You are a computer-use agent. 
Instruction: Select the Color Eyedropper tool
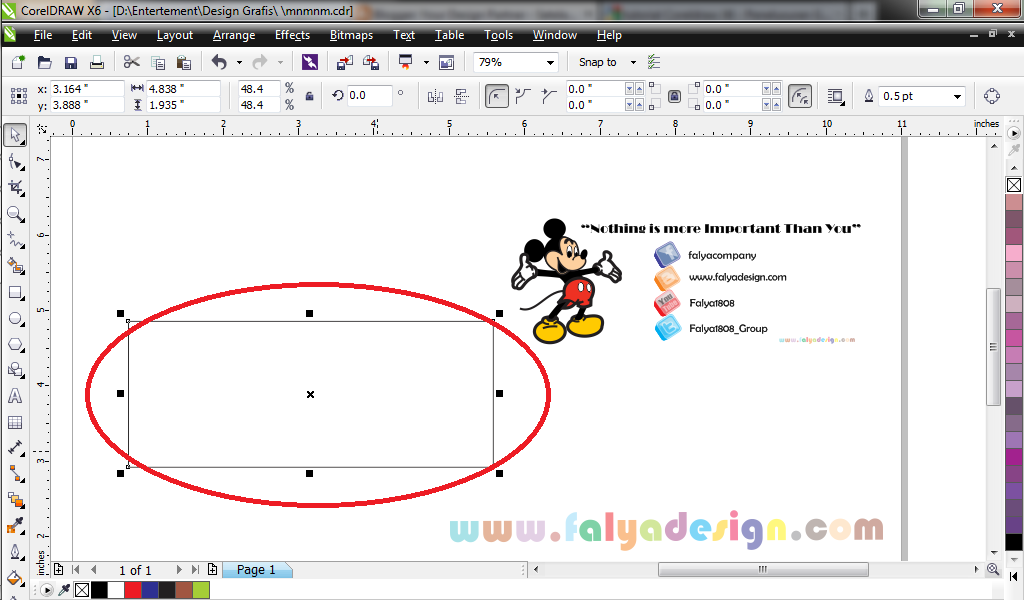[x=15, y=526]
